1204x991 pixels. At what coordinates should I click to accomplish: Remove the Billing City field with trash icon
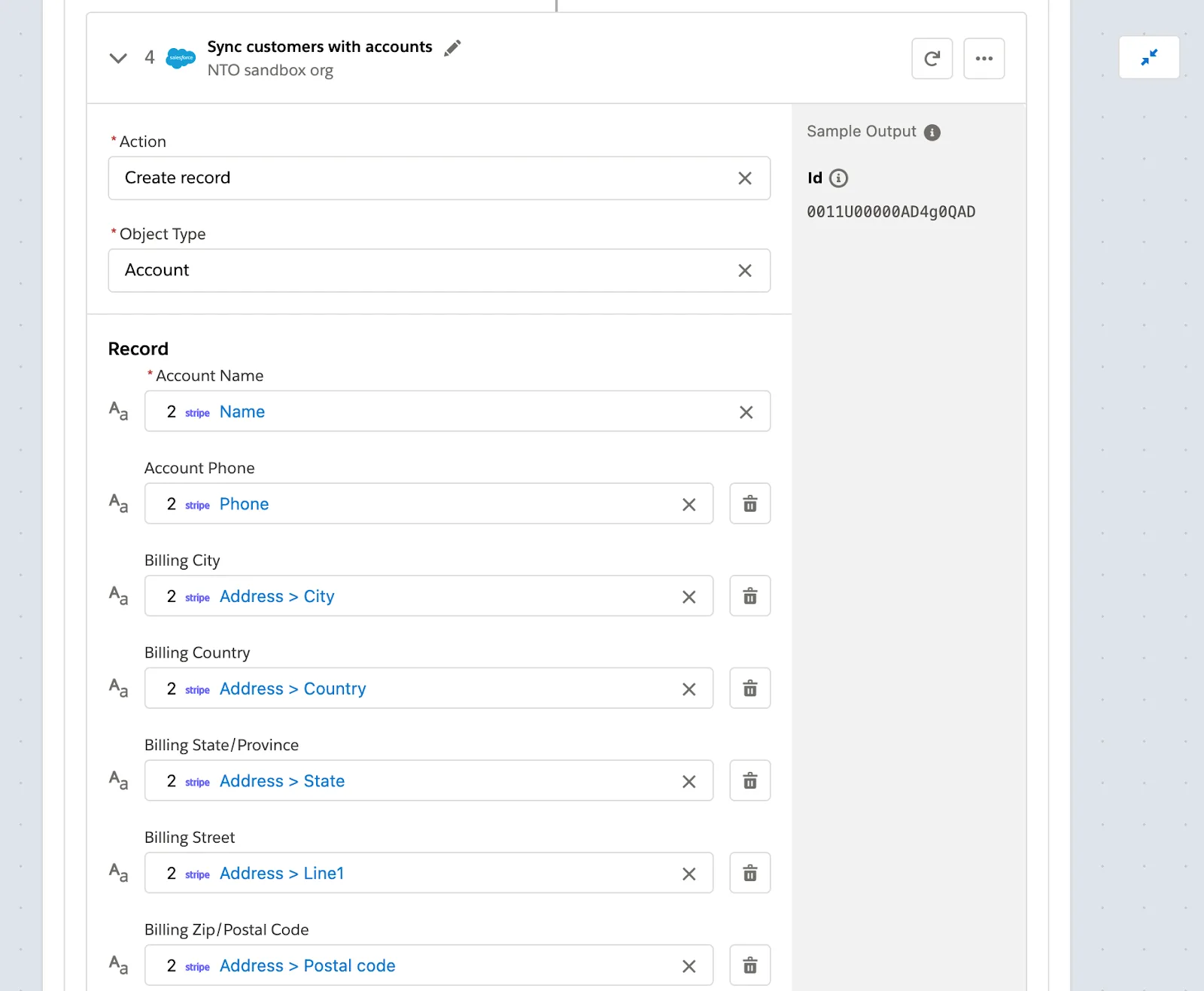click(x=749, y=596)
